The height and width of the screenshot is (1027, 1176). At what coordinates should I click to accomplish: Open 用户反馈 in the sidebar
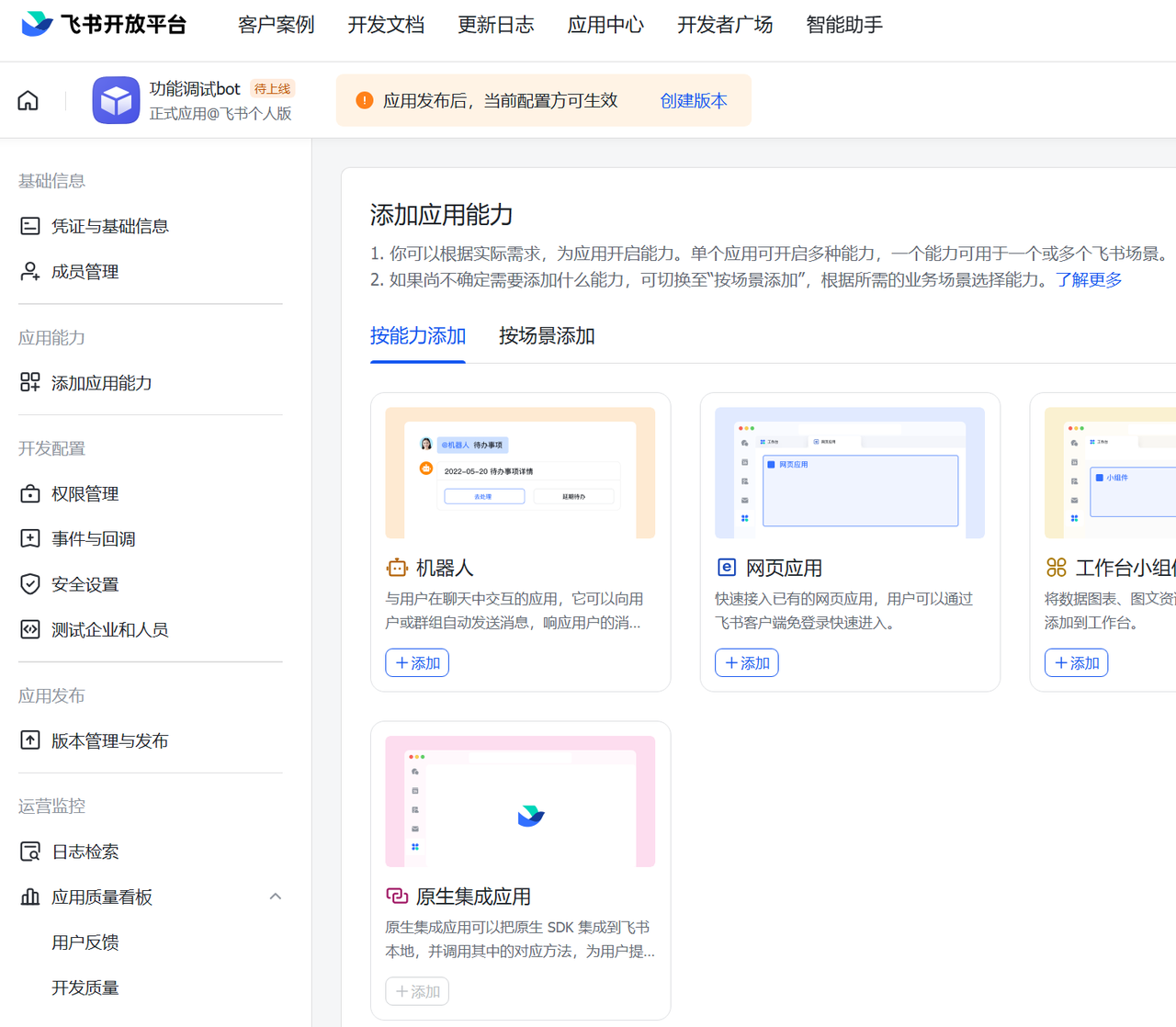[x=85, y=942]
